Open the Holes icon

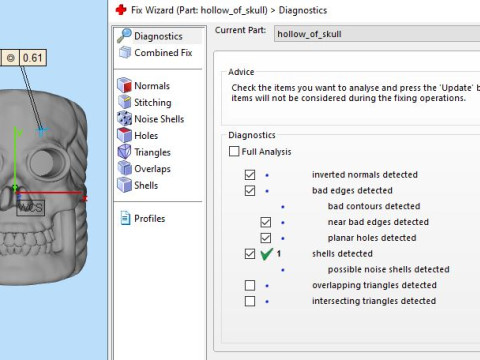124,135
